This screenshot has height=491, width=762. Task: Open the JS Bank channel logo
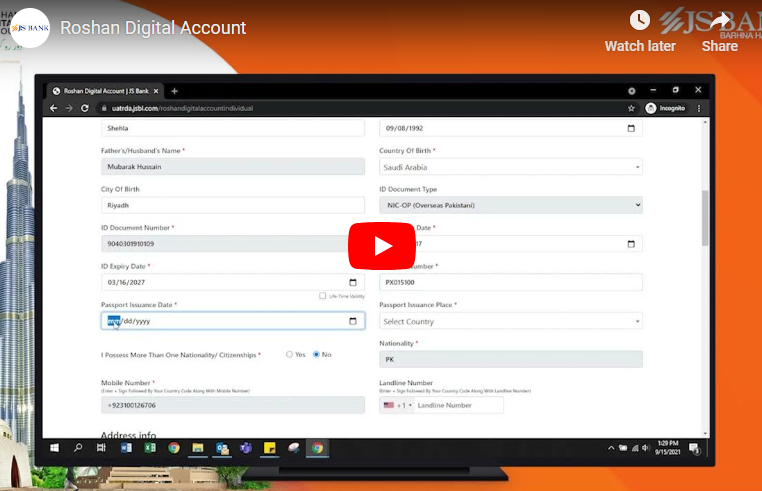pos(30,28)
